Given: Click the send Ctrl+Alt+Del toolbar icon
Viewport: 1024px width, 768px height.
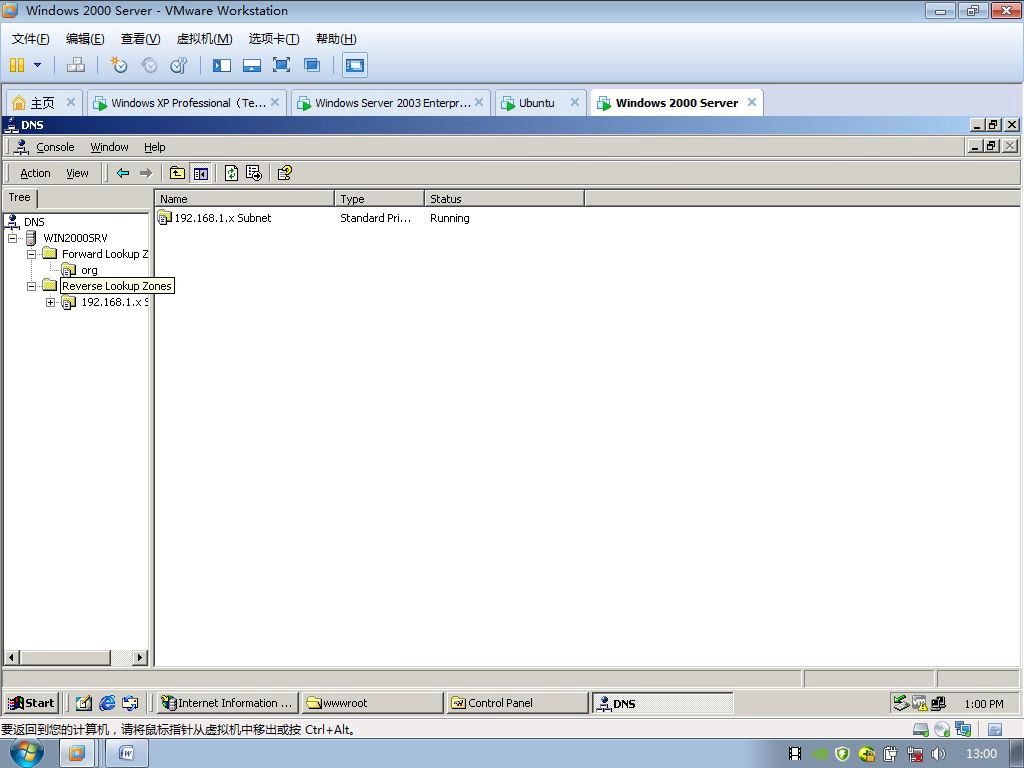Looking at the screenshot, I should point(76,65).
